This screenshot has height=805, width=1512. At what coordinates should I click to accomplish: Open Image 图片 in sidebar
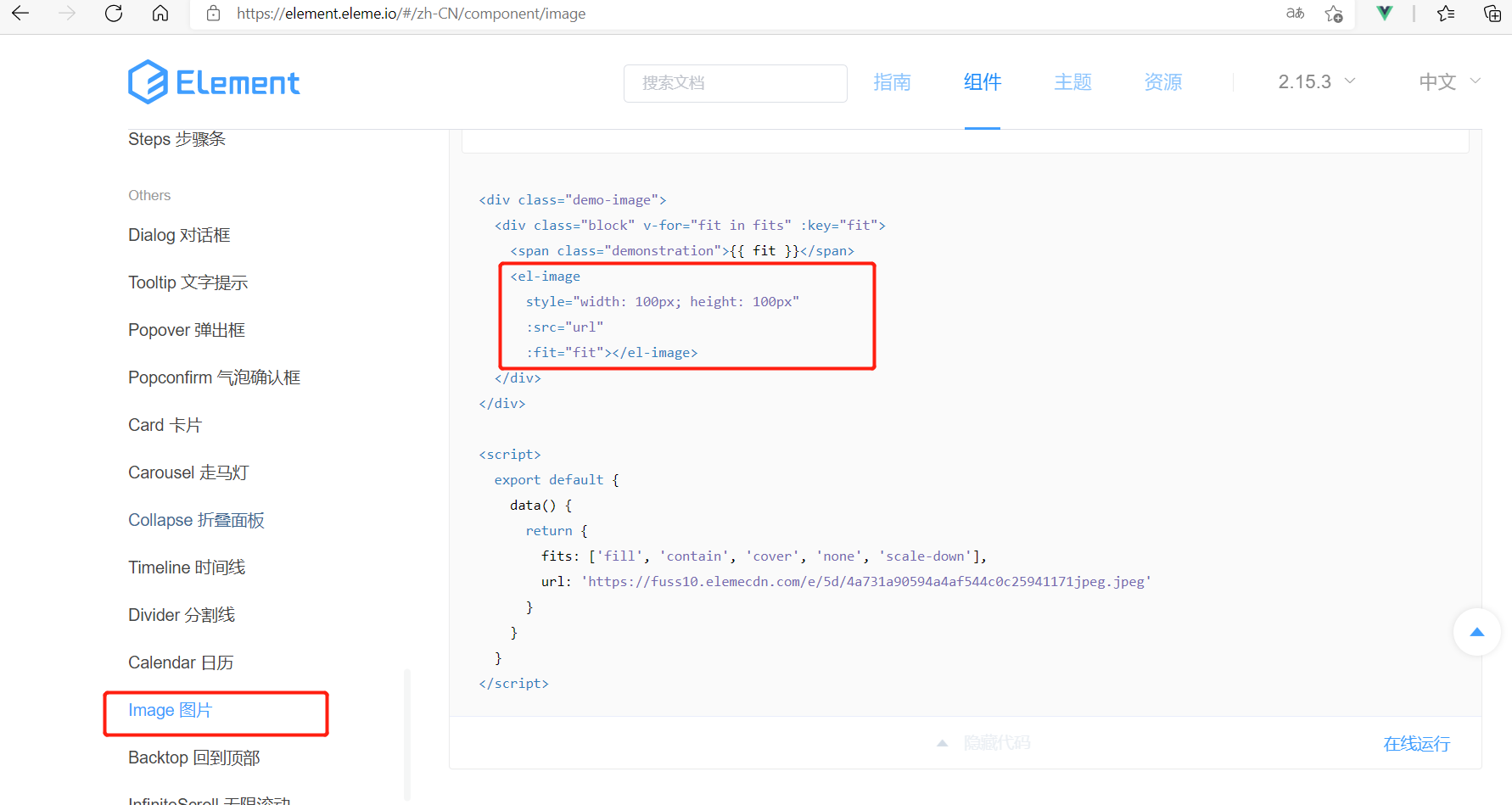(171, 710)
